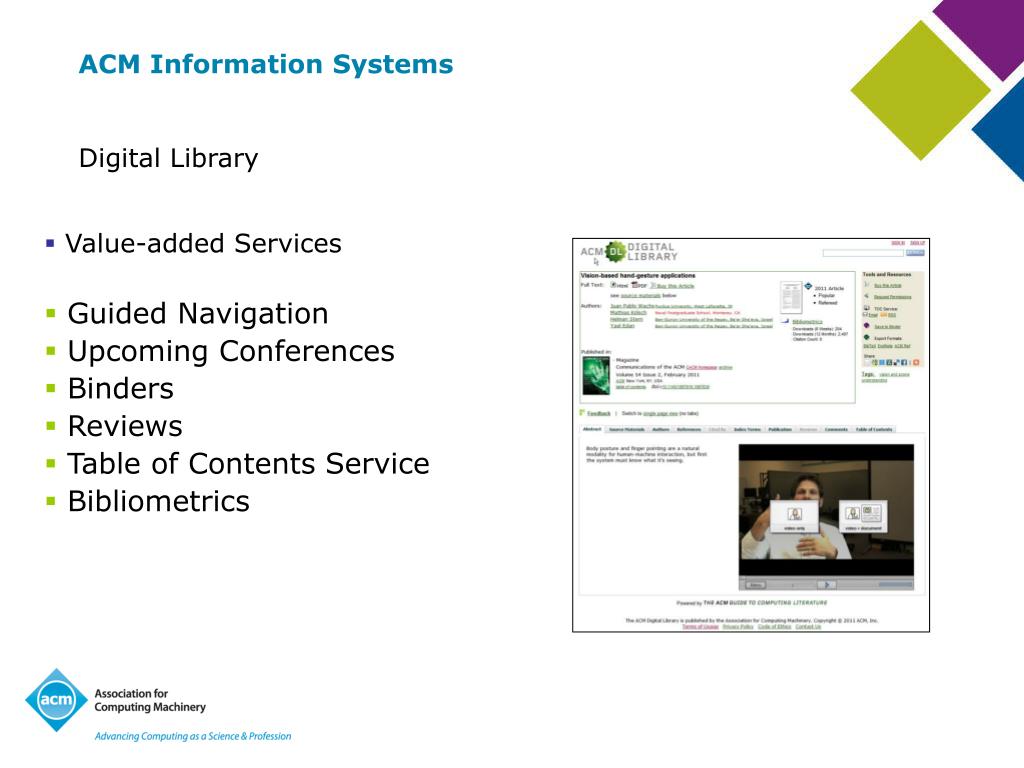Screen dimensions: 1024x768
Task: Click the Request Permissions link
Action: click(893, 297)
